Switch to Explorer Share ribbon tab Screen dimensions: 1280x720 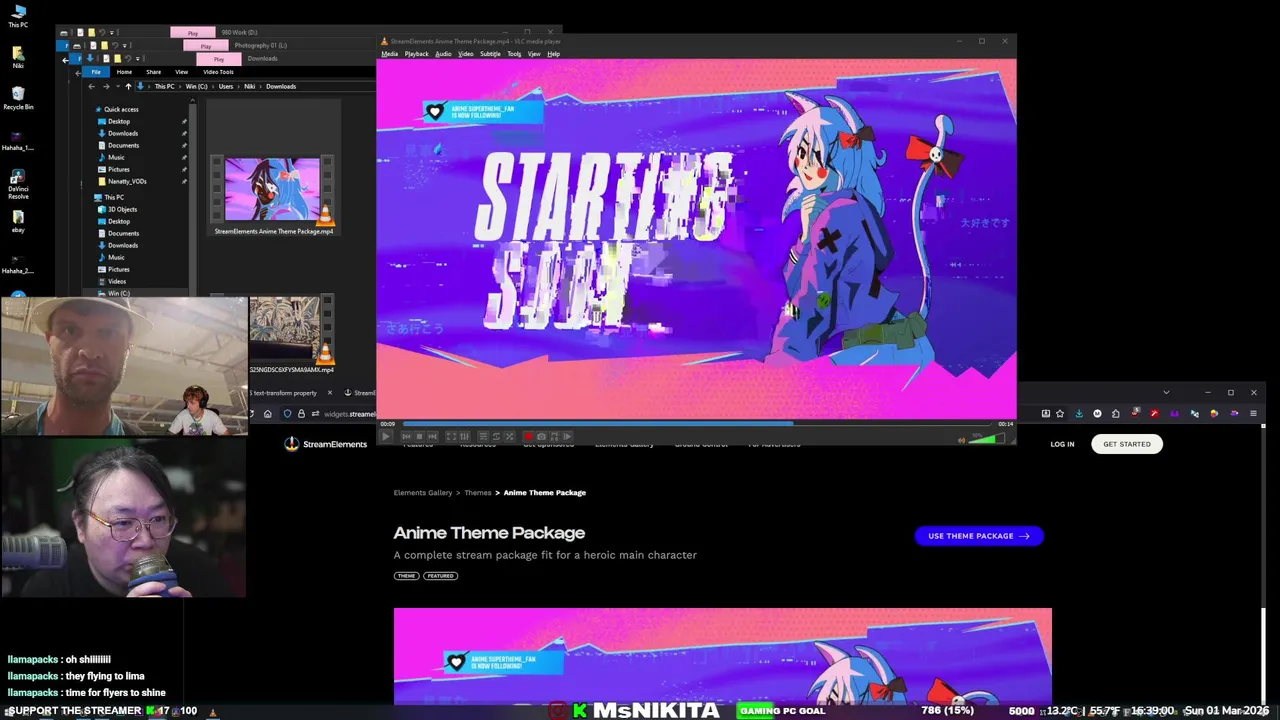[x=153, y=72]
